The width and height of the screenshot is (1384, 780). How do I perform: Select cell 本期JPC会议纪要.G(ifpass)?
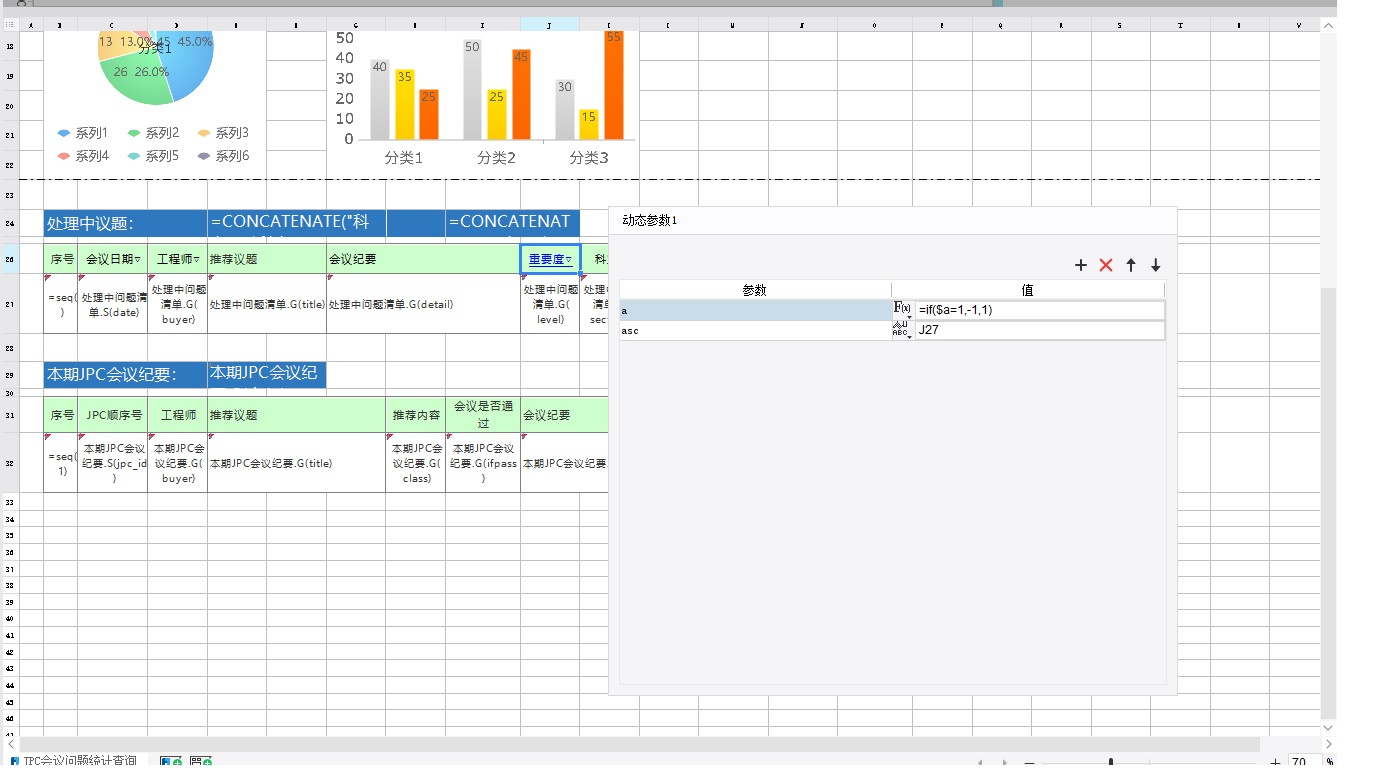point(483,463)
